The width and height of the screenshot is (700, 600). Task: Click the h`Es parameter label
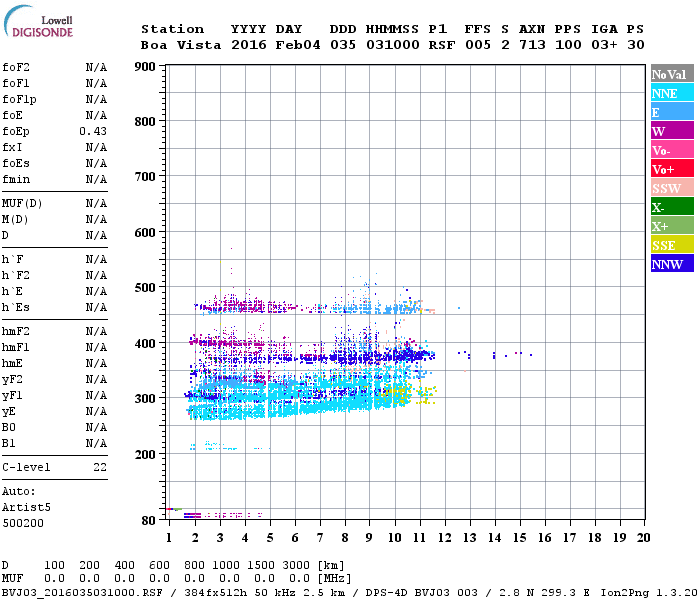click(16, 308)
